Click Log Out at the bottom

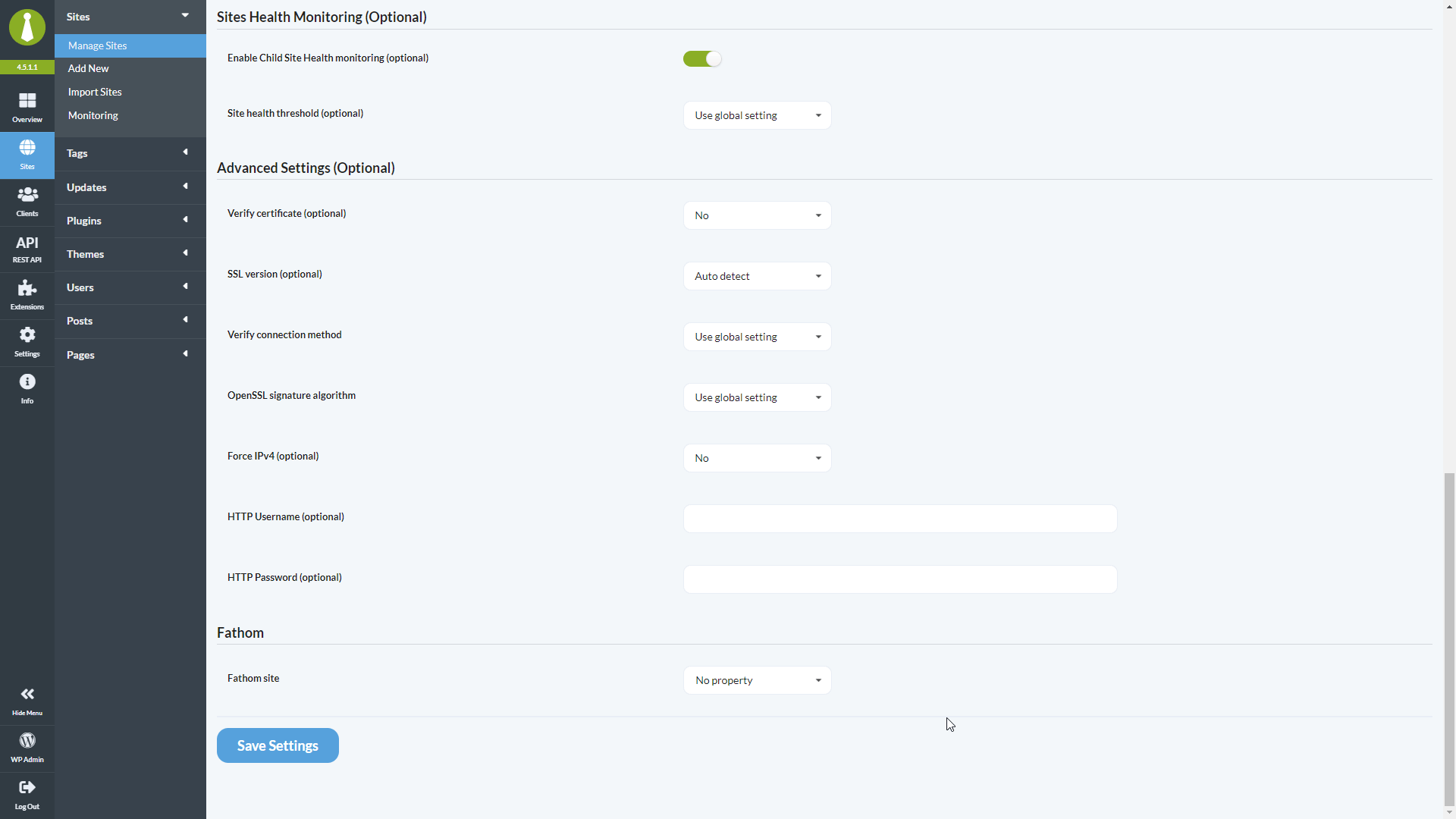tap(27, 794)
